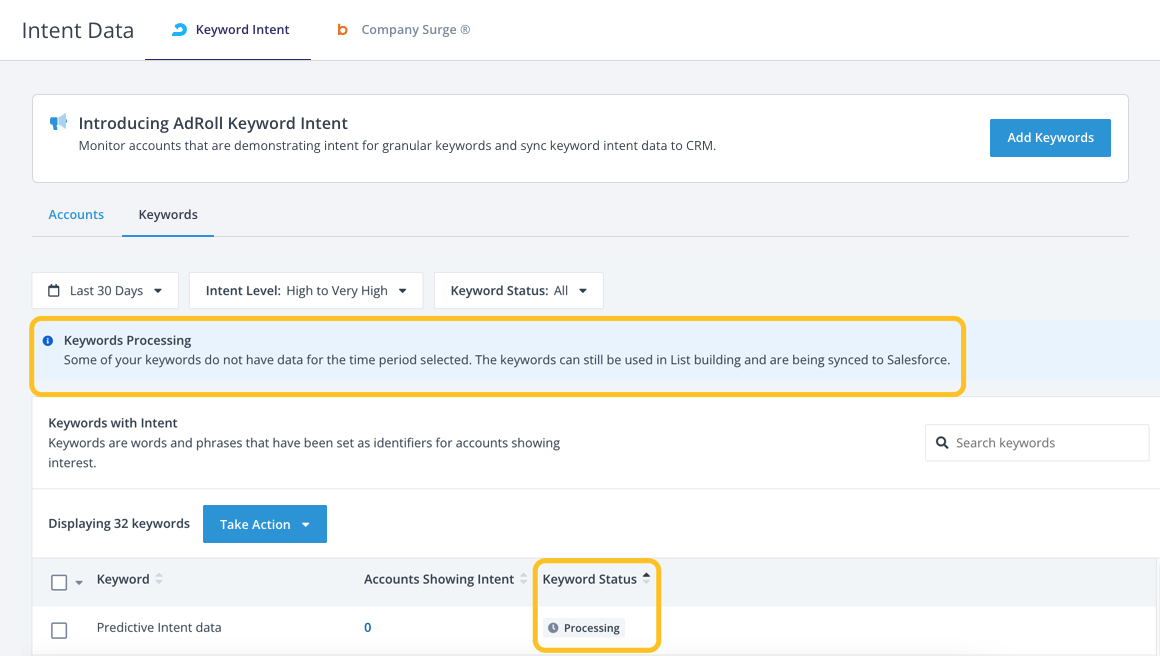Check the select-all keywords checkbox

[x=59, y=582]
